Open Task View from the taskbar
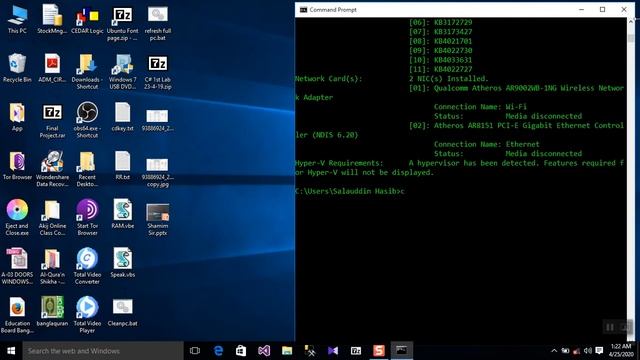 (195, 351)
